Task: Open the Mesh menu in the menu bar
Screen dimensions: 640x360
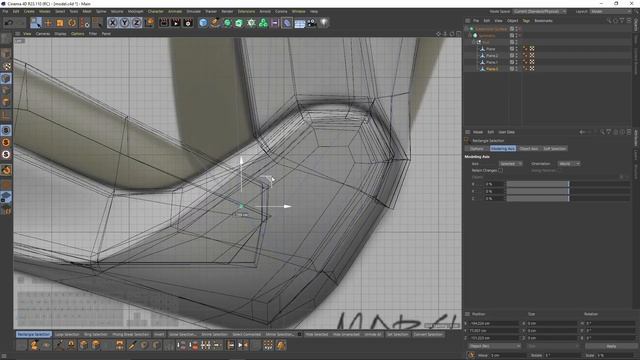Action: pyautogui.click(x=87, y=11)
